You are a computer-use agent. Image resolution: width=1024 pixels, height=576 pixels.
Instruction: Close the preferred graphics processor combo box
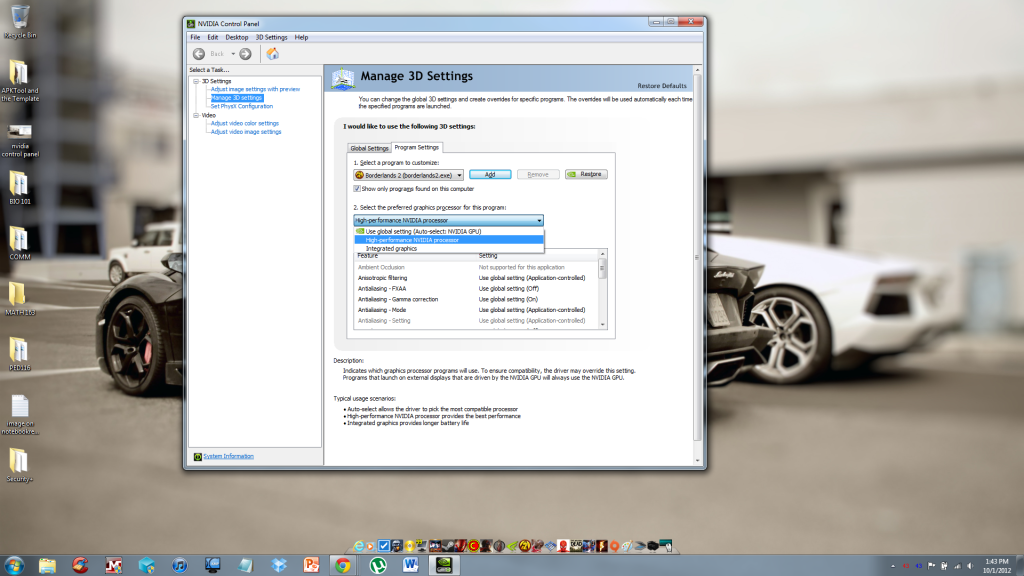click(x=448, y=220)
